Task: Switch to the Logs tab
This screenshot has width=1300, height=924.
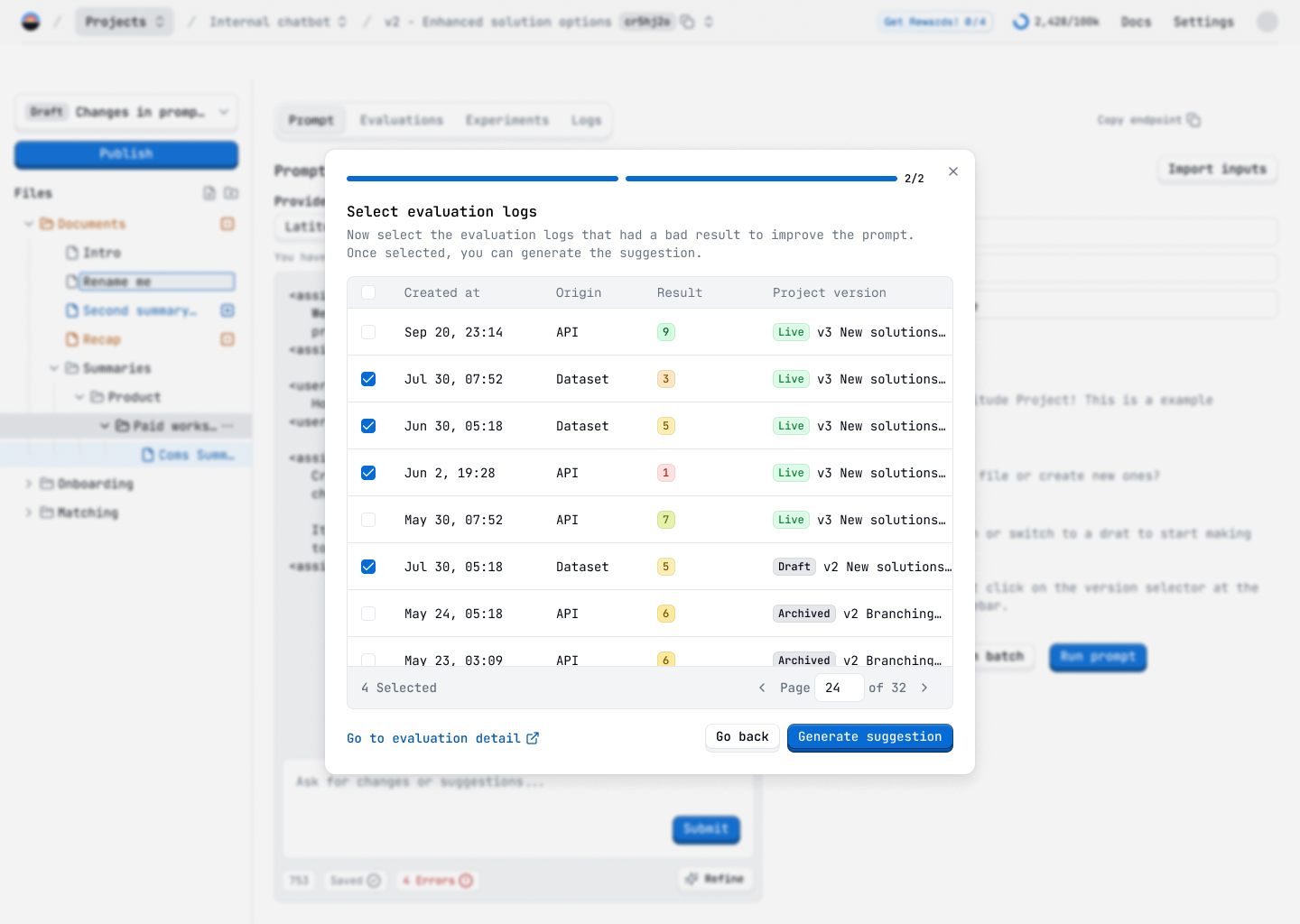Action: click(586, 120)
